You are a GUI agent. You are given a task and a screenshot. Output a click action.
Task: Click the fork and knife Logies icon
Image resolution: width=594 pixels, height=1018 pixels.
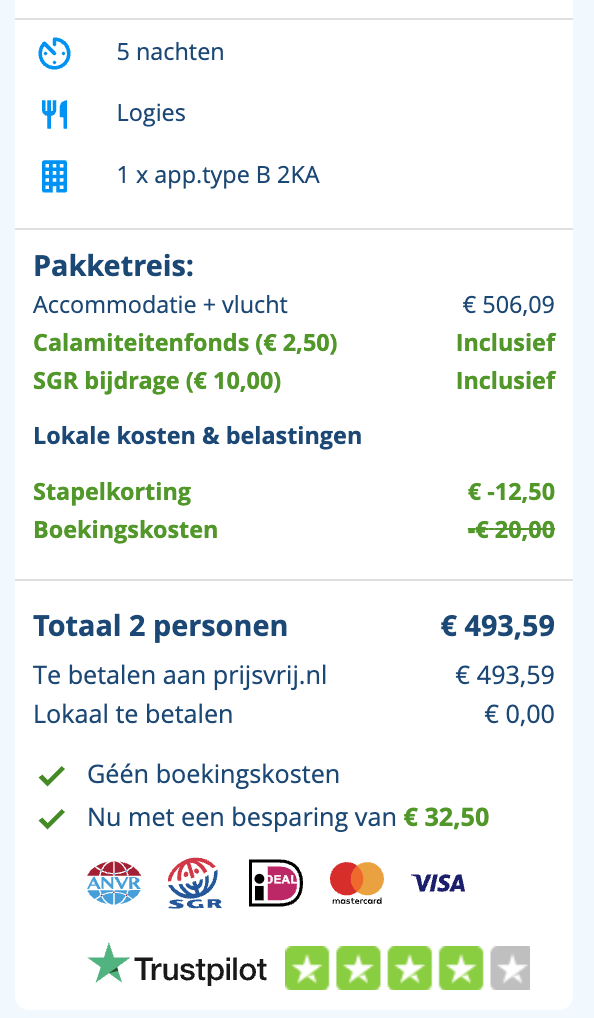point(55,114)
